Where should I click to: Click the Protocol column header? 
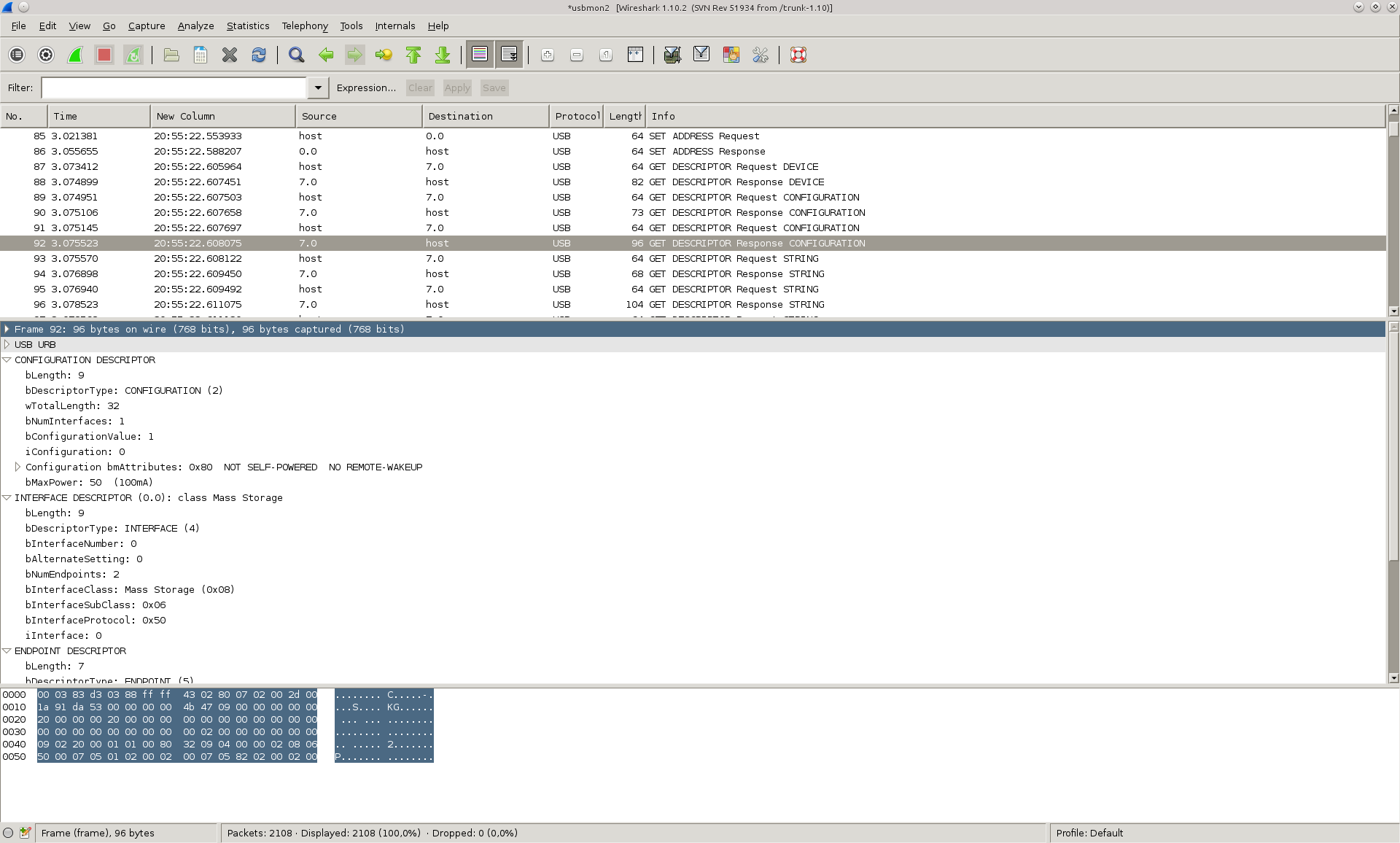(576, 116)
